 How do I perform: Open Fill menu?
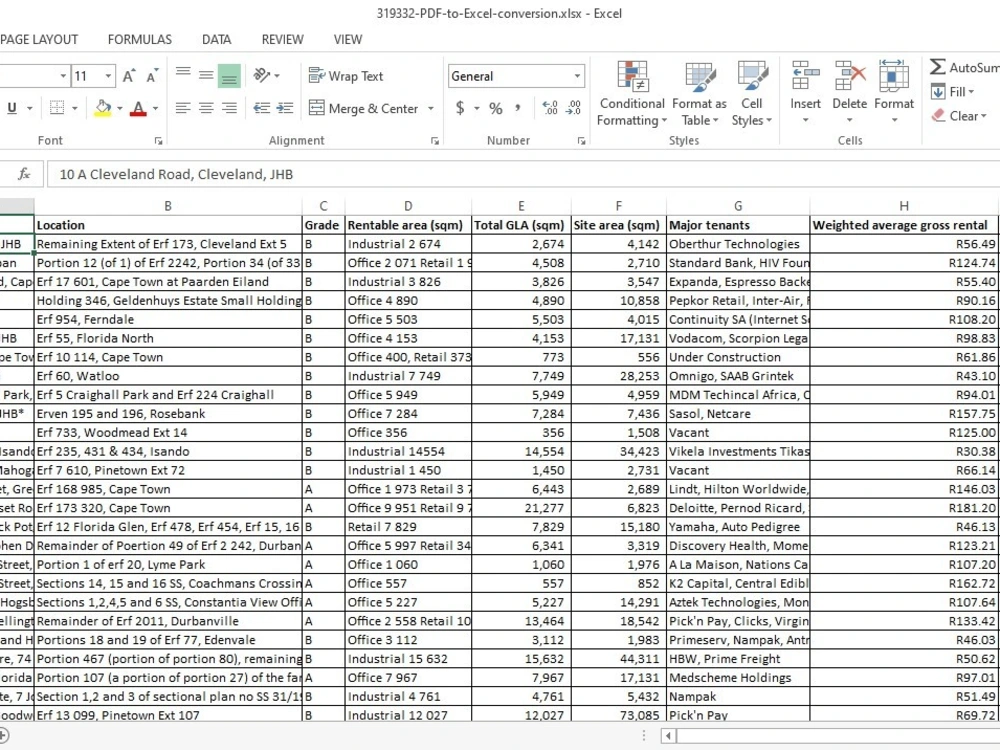click(953, 92)
